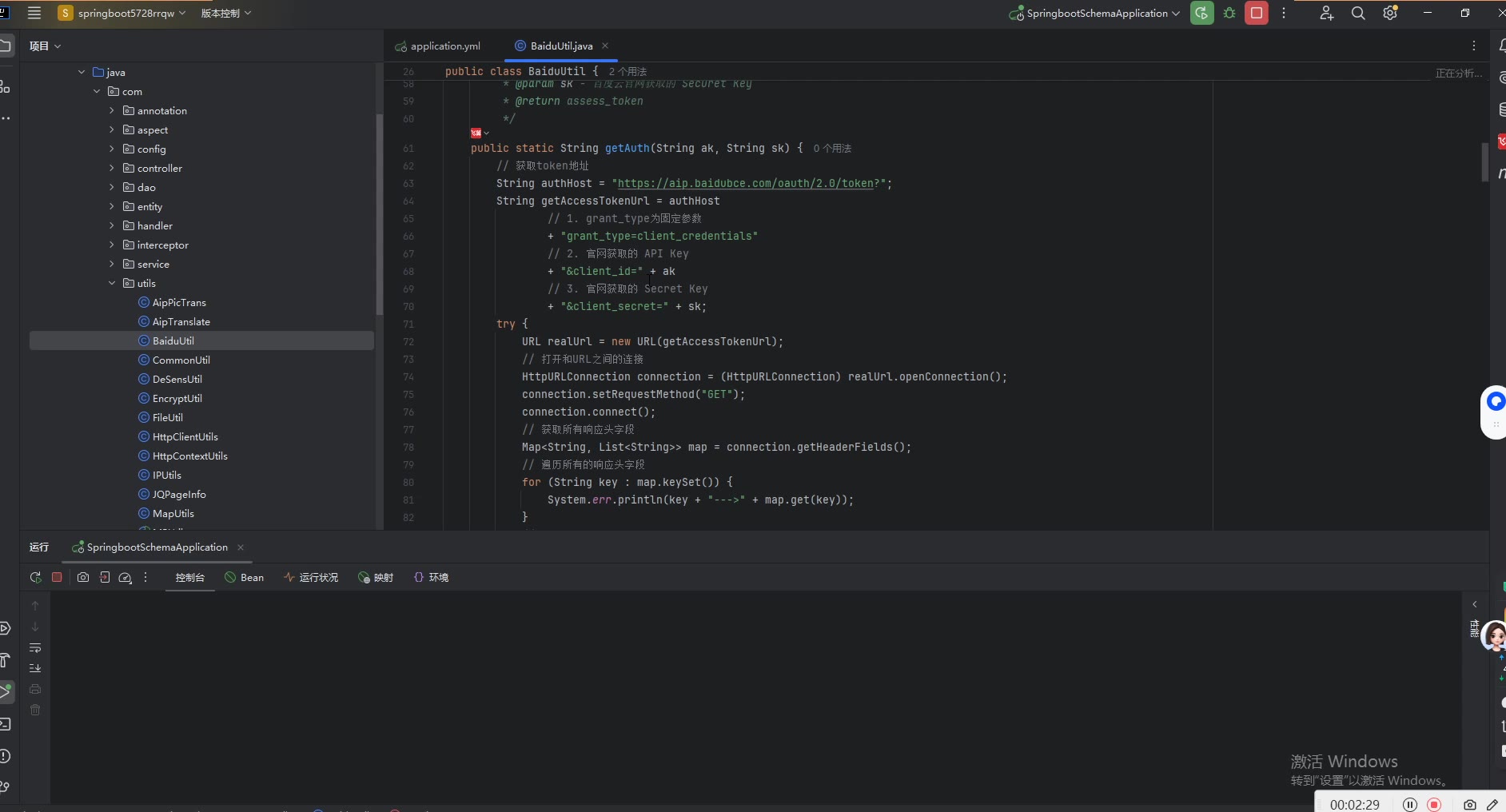The width and height of the screenshot is (1506, 812).
Task: Open the Baidu token URL link in code
Action: pyautogui.click(x=745, y=183)
